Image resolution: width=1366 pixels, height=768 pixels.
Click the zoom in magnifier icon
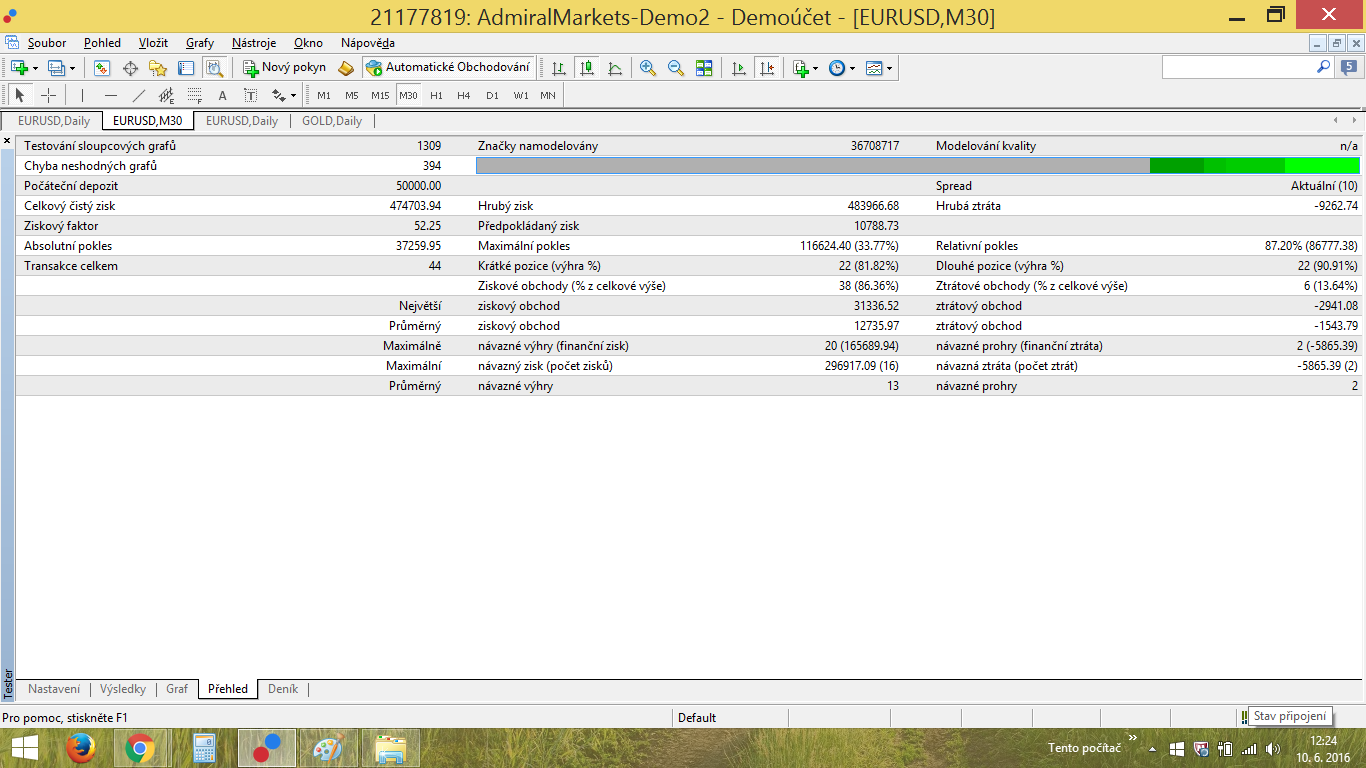(x=648, y=68)
